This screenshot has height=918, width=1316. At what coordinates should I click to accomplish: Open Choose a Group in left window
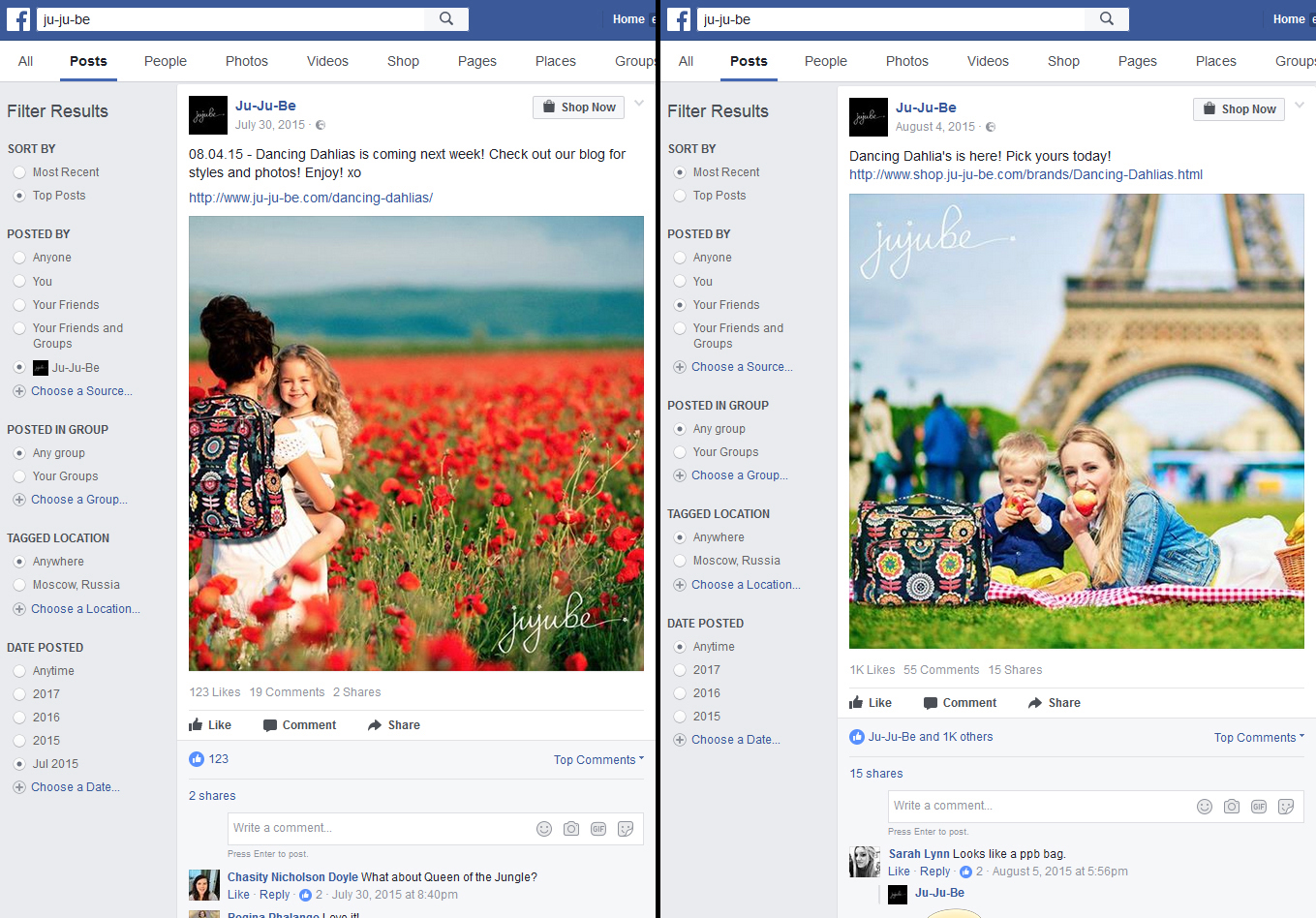[78, 500]
